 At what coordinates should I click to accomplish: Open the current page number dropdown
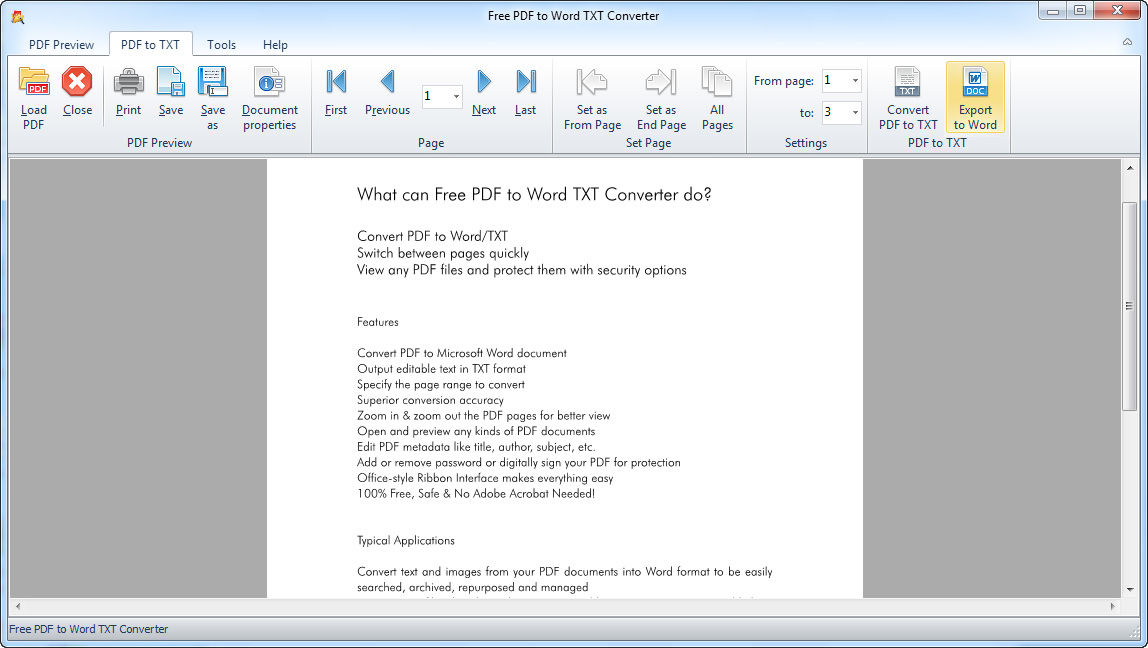pos(456,97)
